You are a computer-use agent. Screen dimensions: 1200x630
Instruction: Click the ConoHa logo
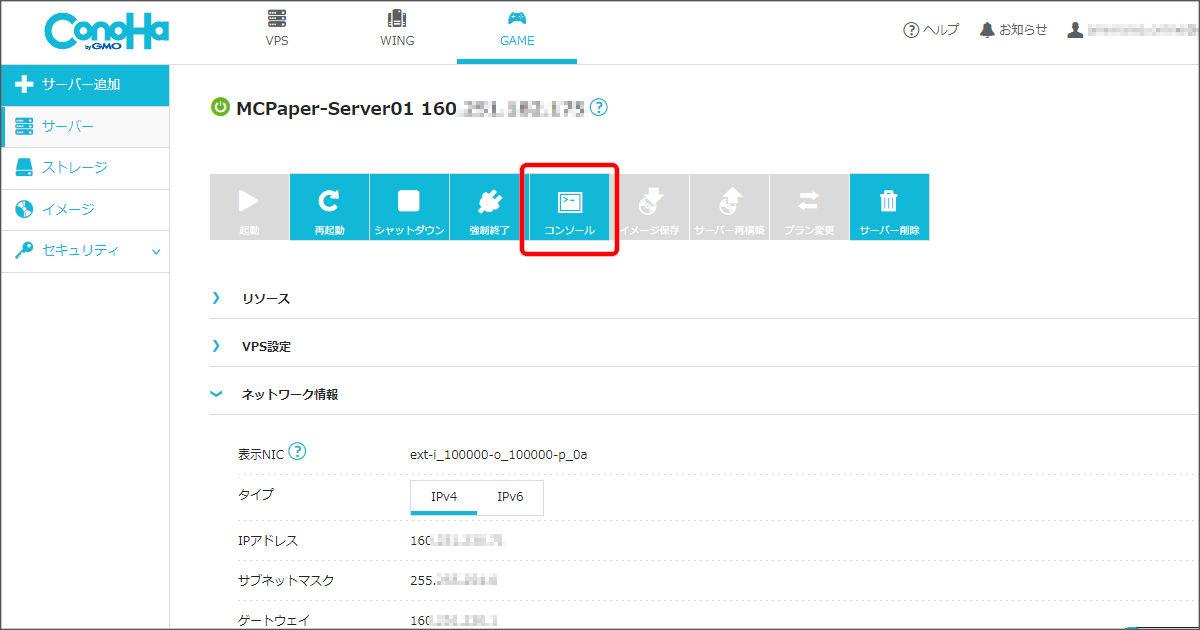[106, 32]
